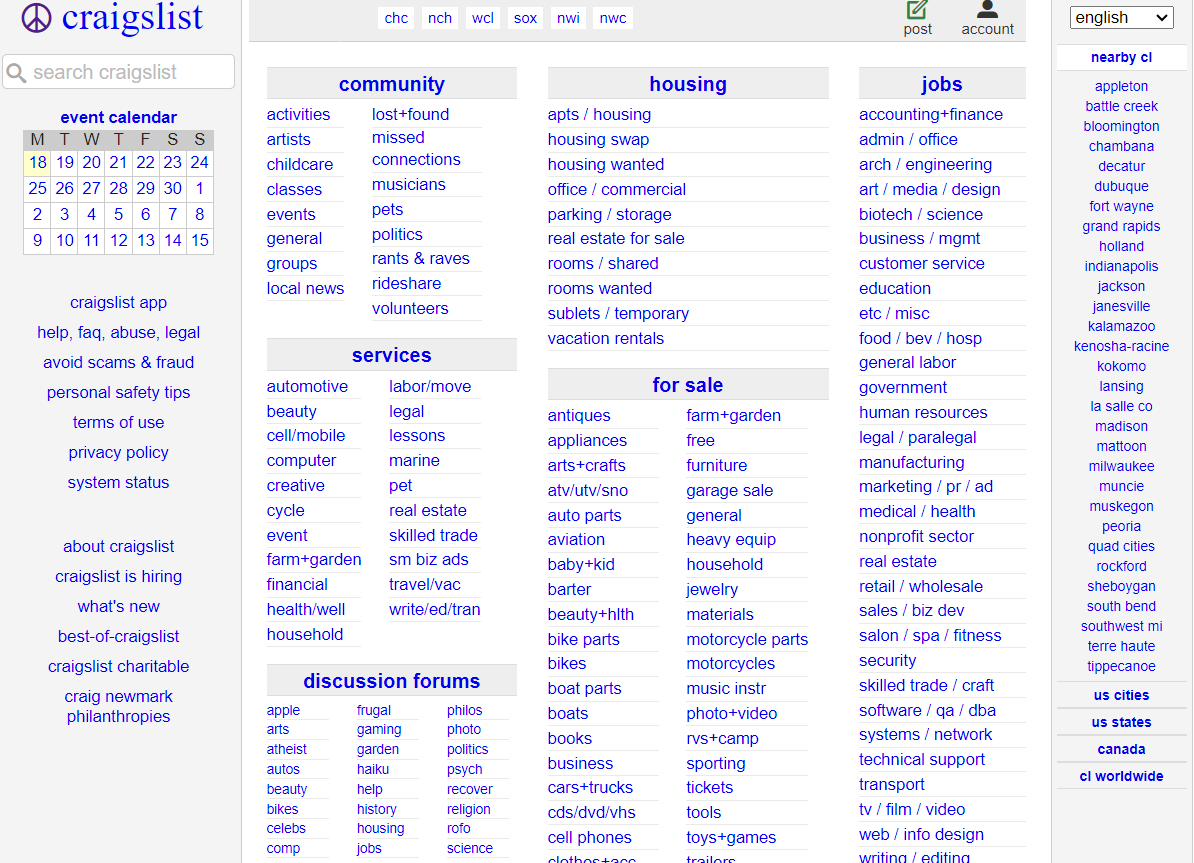Open personal safety tips page
Image resolution: width=1194 pixels, height=863 pixels.
point(119,392)
